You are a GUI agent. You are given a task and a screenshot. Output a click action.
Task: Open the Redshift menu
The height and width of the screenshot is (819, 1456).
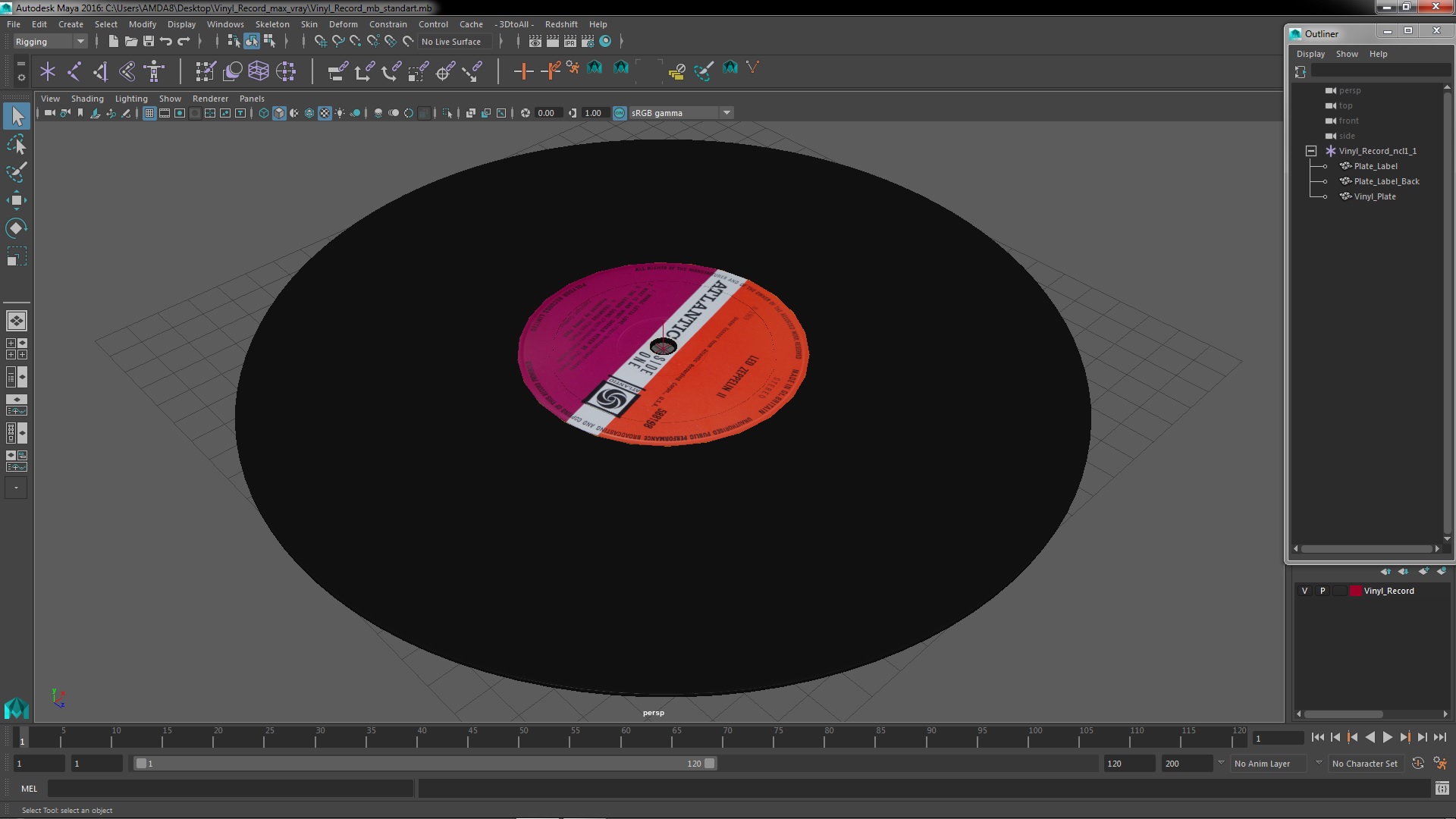[560, 24]
